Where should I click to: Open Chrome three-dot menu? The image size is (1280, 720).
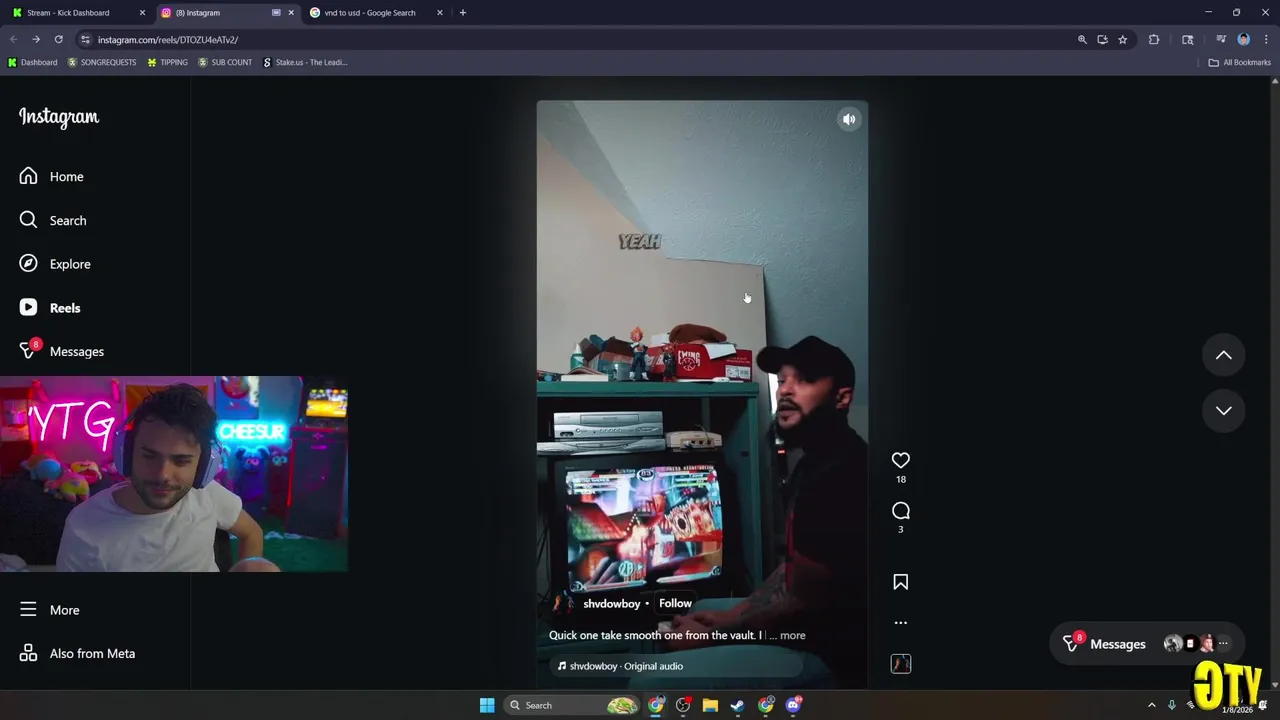(x=1266, y=40)
